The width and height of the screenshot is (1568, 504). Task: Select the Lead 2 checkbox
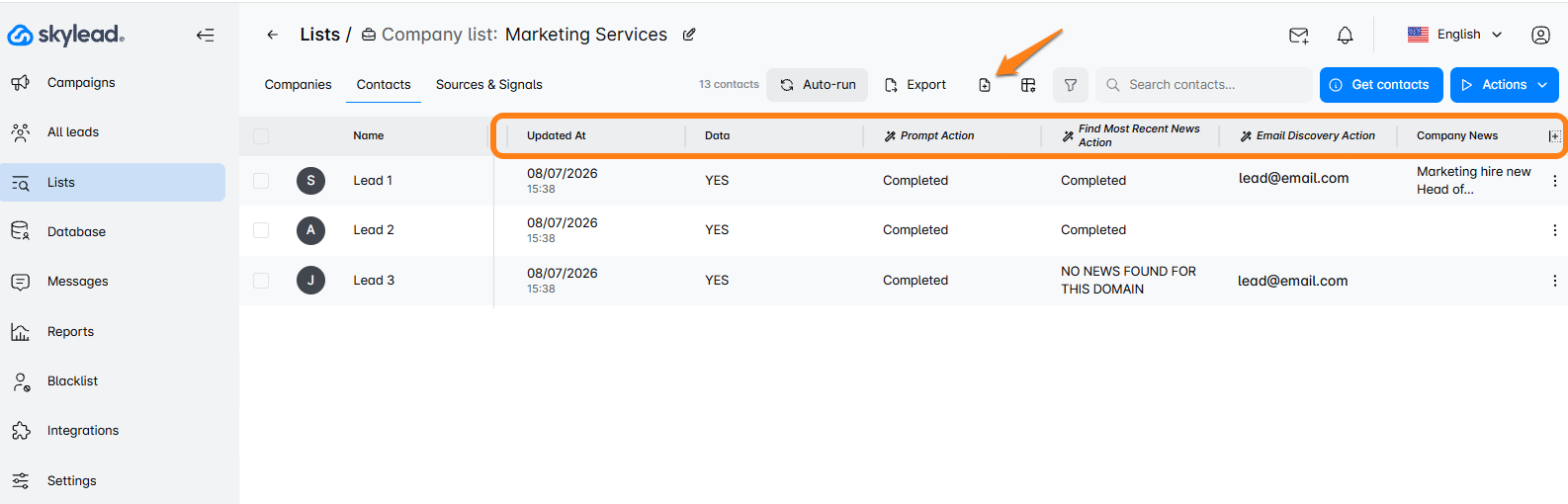261,230
